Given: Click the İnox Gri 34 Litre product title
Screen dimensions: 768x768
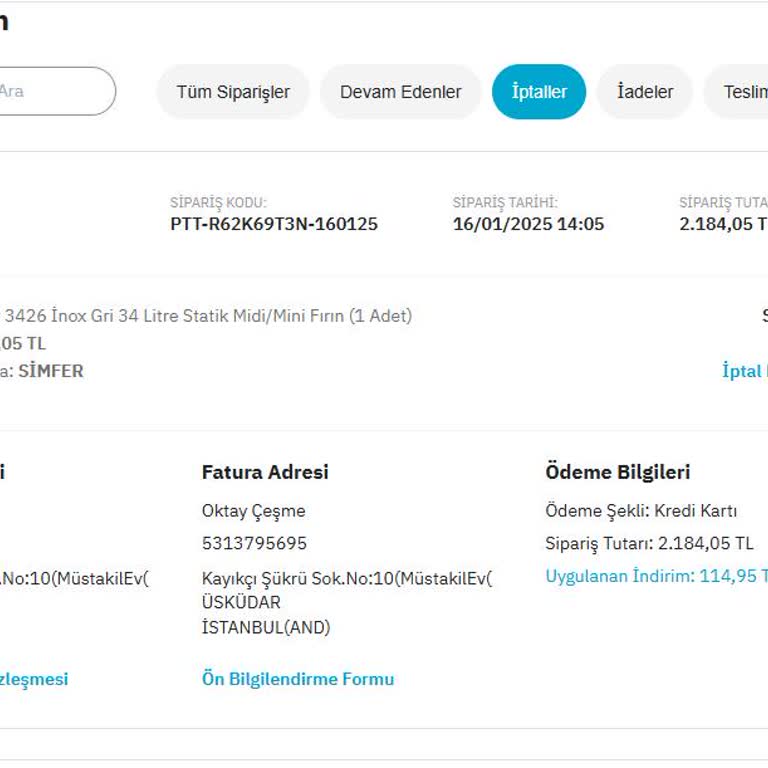Looking at the screenshot, I should [x=206, y=315].
